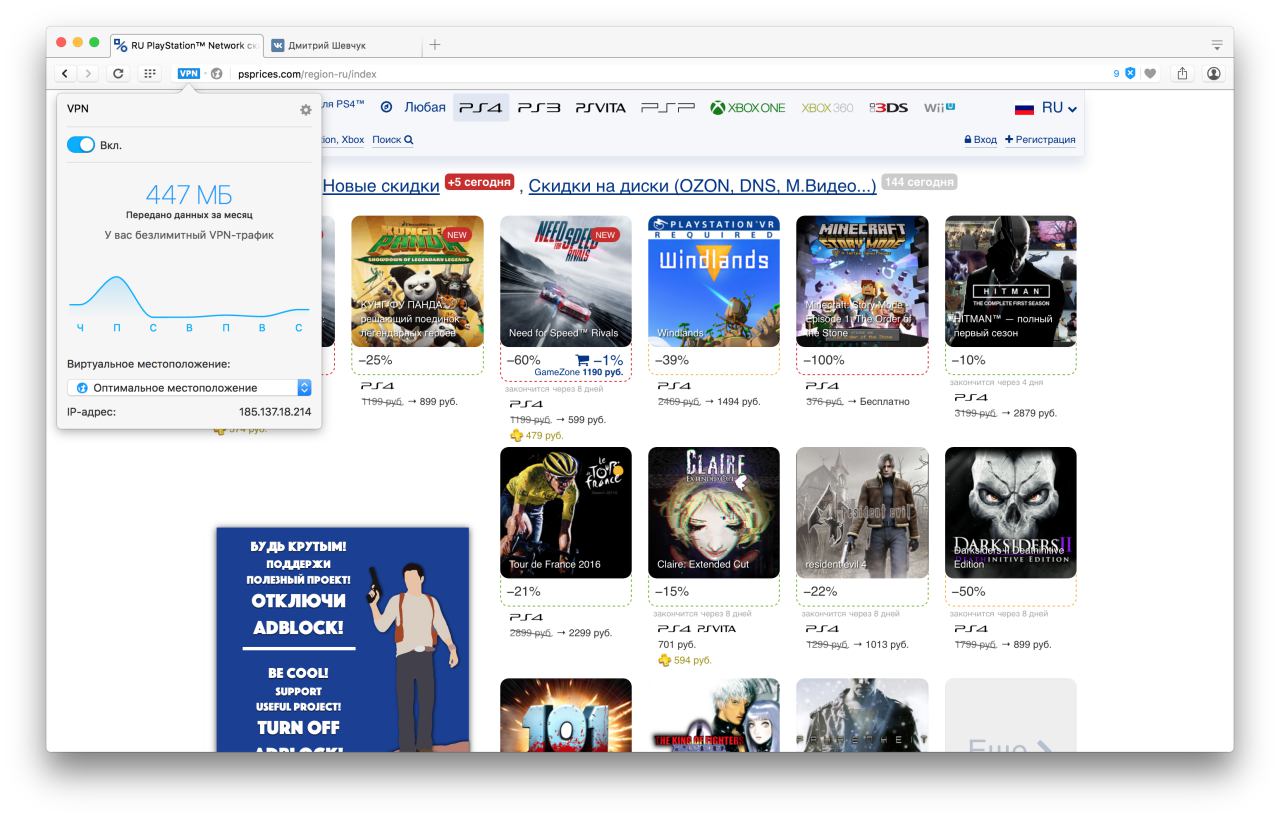Screen dimensions: 1280x818
Task: Open the Claire: Extended Cut cover
Action: click(714, 512)
